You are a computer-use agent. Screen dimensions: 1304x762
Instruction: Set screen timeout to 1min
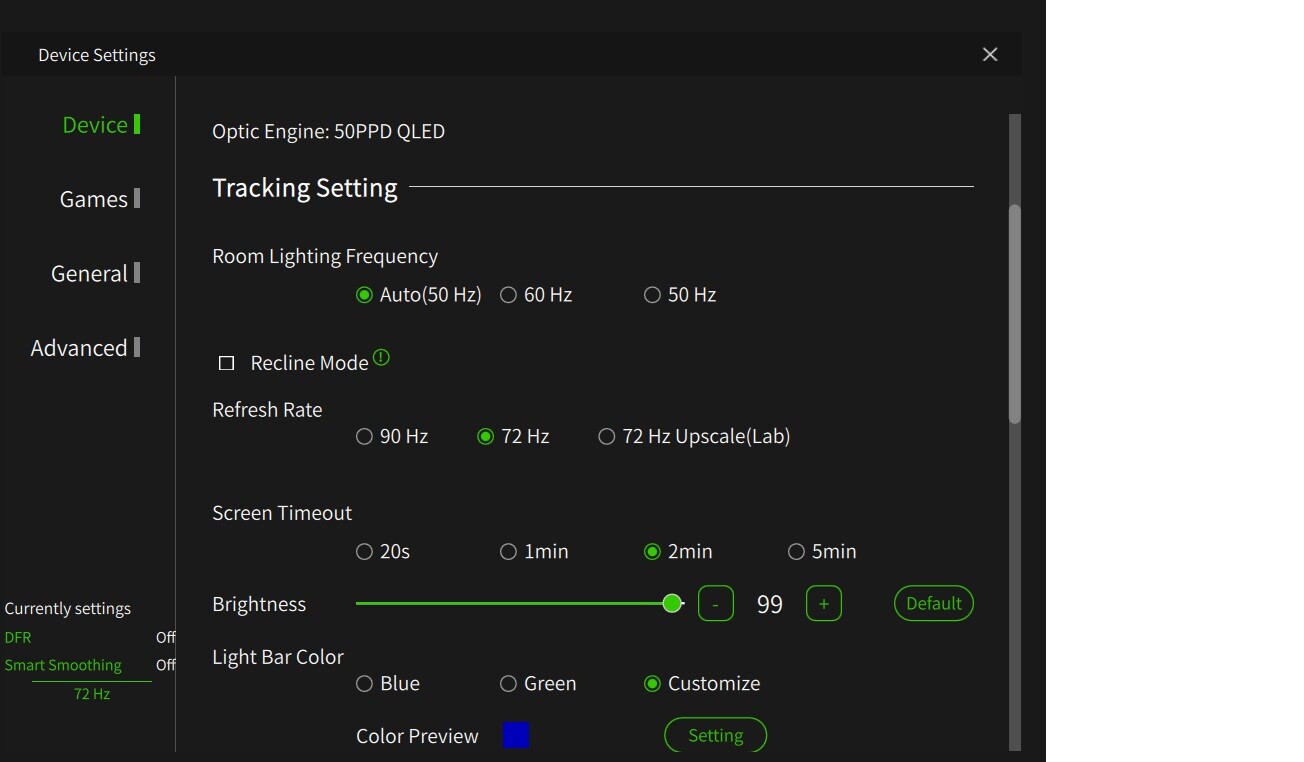[x=534, y=552]
